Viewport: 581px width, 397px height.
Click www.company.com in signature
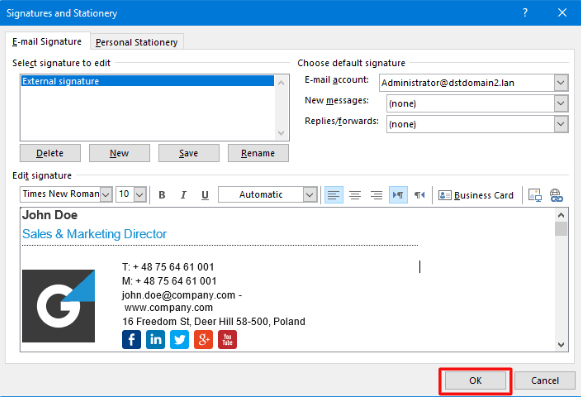point(169,308)
